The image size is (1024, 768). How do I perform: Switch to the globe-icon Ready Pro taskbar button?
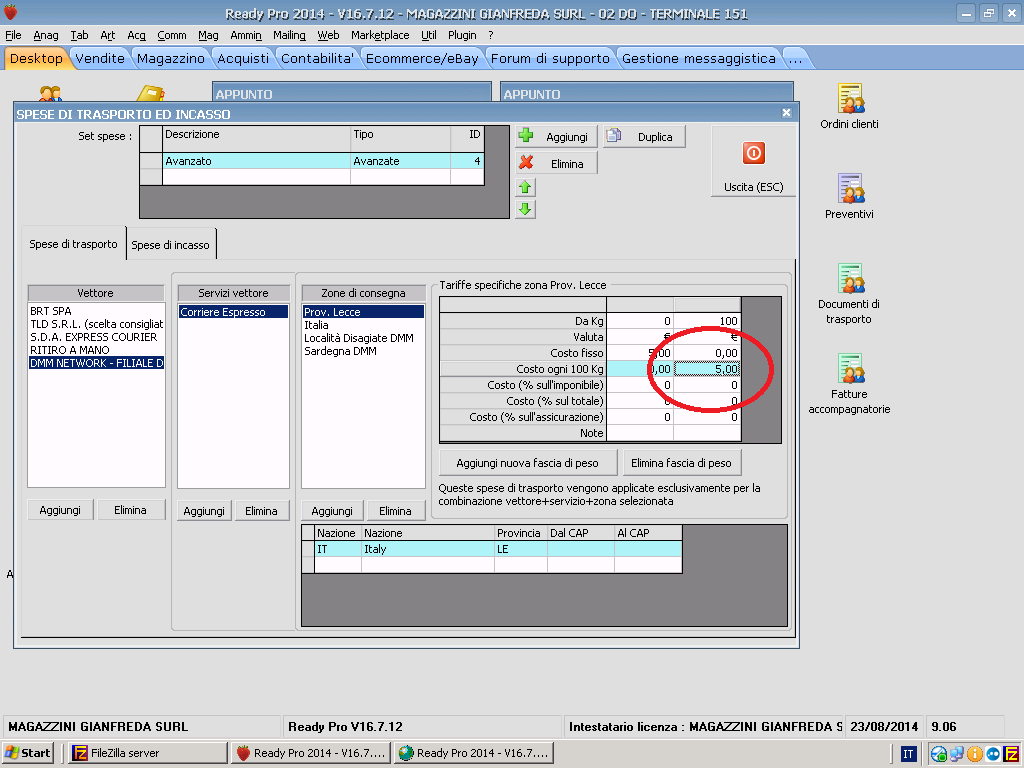(474, 753)
